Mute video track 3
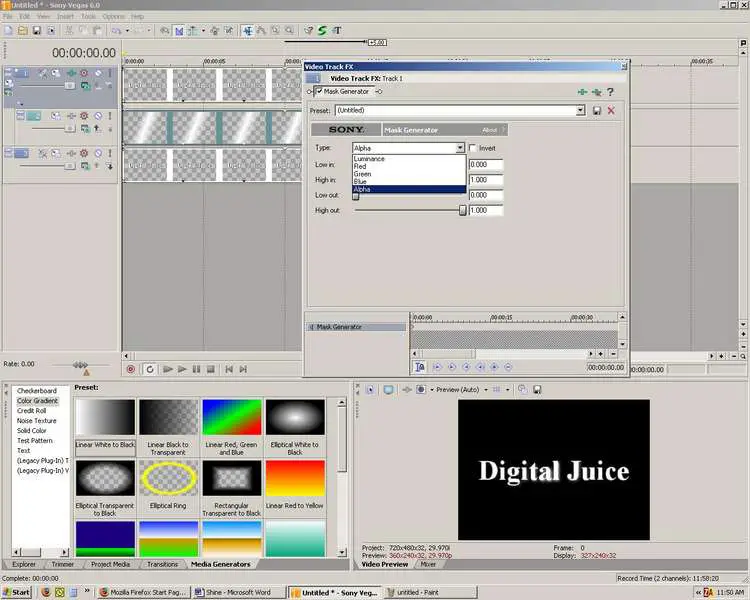The image size is (750, 600). [98, 153]
